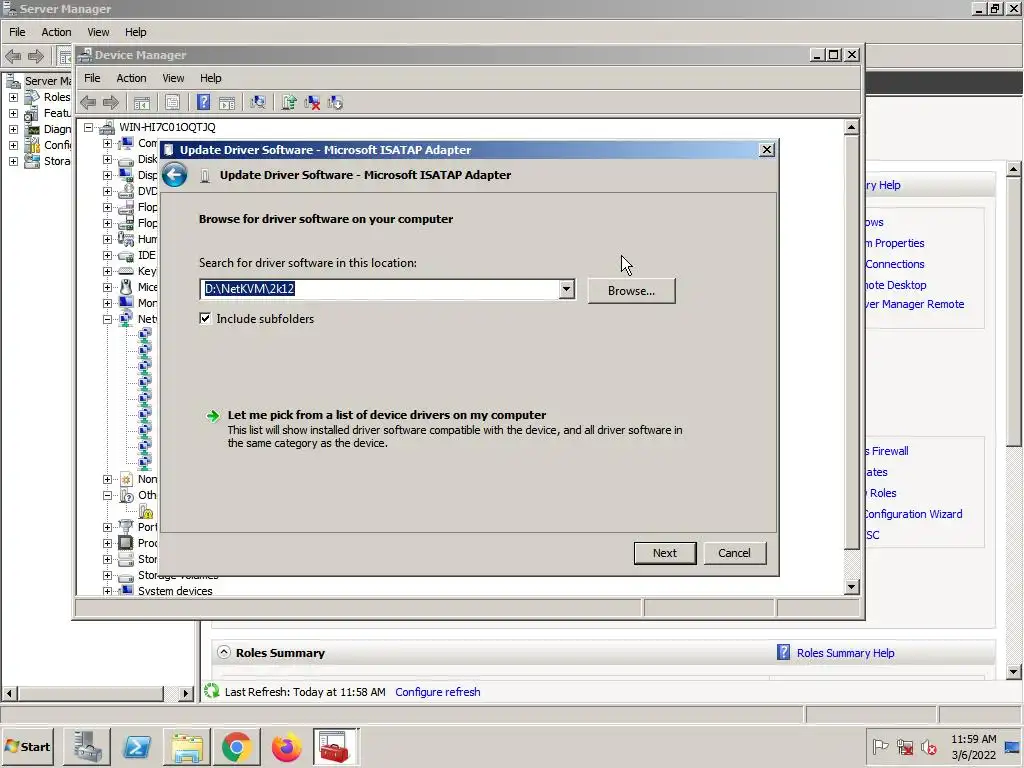This screenshot has height=768, width=1024.
Task: Click the blue Help question-mark toolbar icon
Action: (204, 103)
